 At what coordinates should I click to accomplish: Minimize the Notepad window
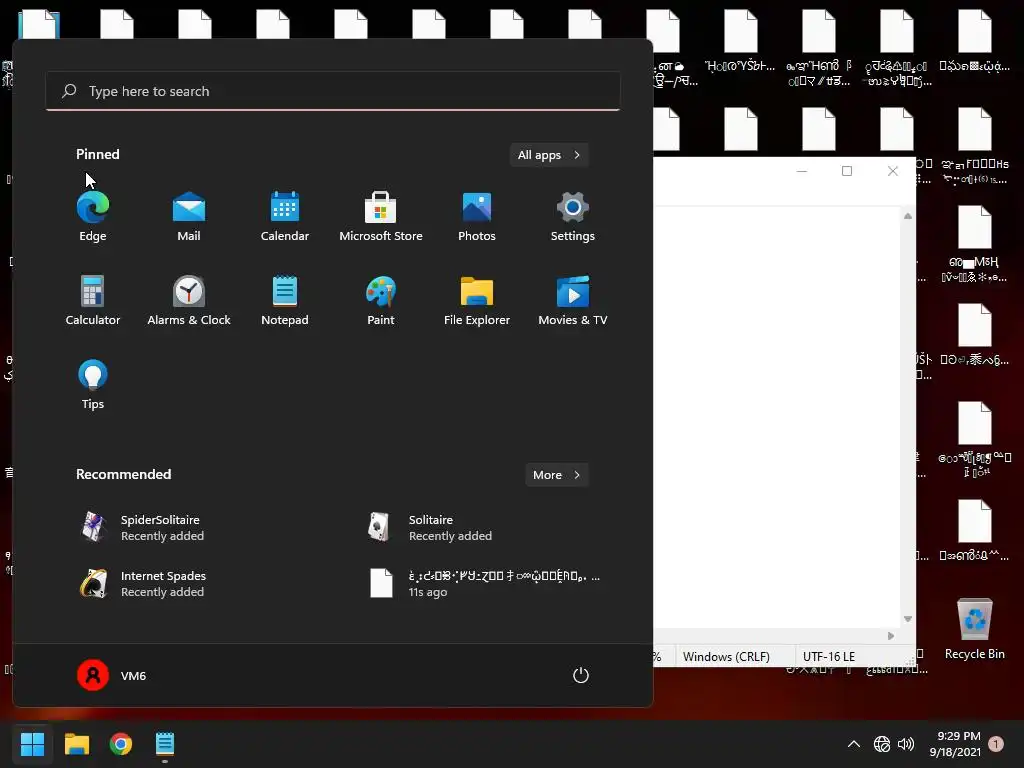[x=802, y=171]
